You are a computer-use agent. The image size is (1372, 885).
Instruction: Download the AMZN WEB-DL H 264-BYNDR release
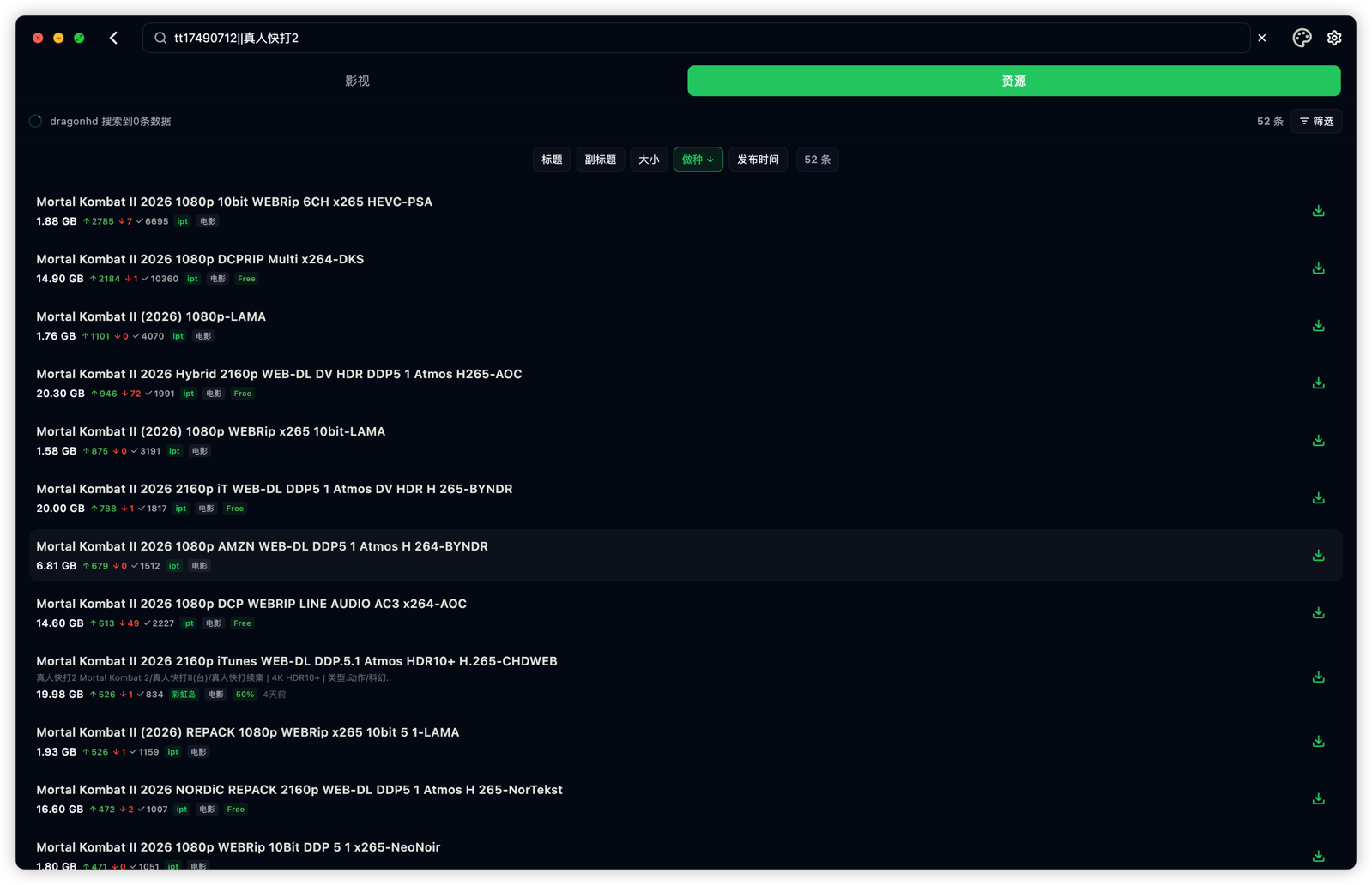coord(1318,556)
